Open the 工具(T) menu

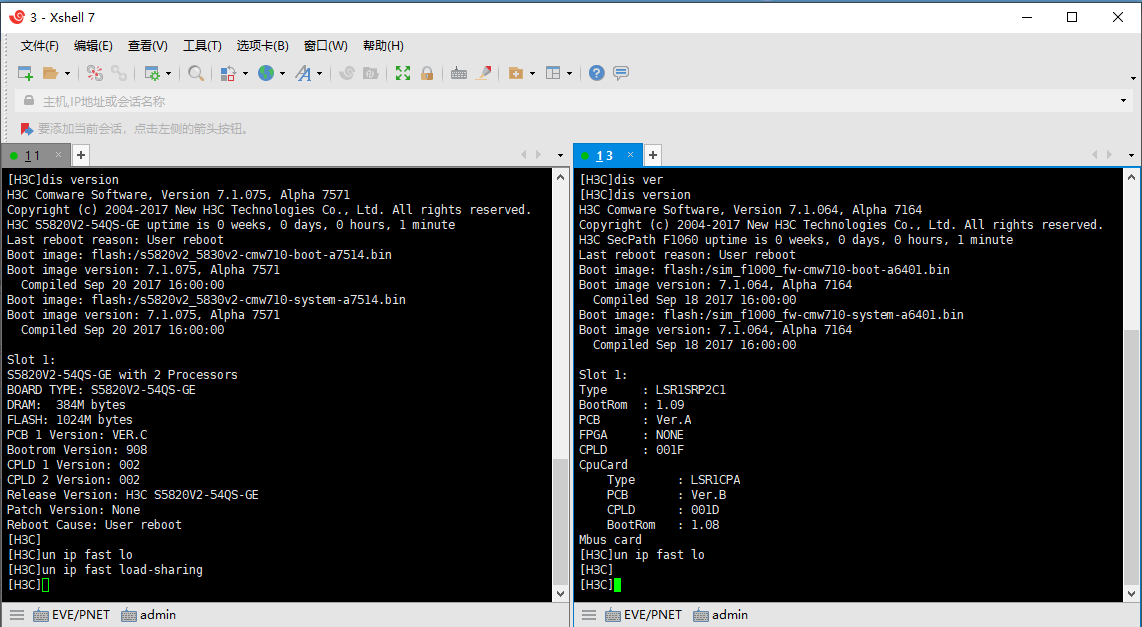pyautogui.click(x=202, y=46)
